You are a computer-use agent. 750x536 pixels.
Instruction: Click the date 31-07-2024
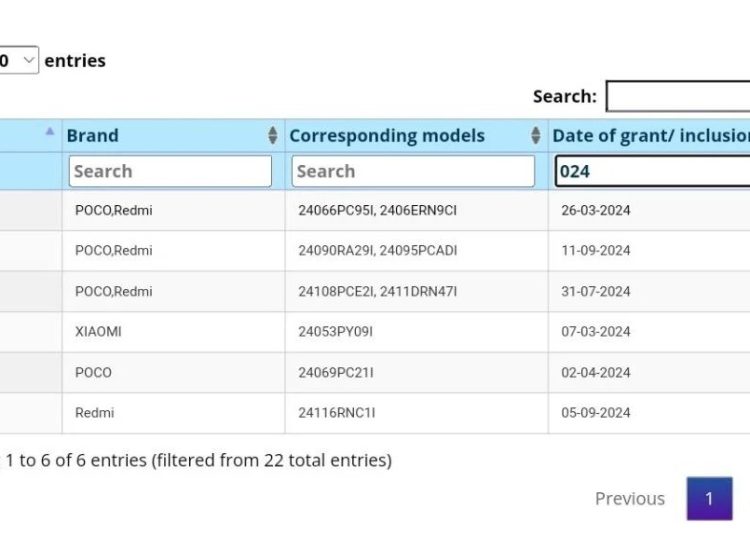pyautogui.click(x=596, y=291)
